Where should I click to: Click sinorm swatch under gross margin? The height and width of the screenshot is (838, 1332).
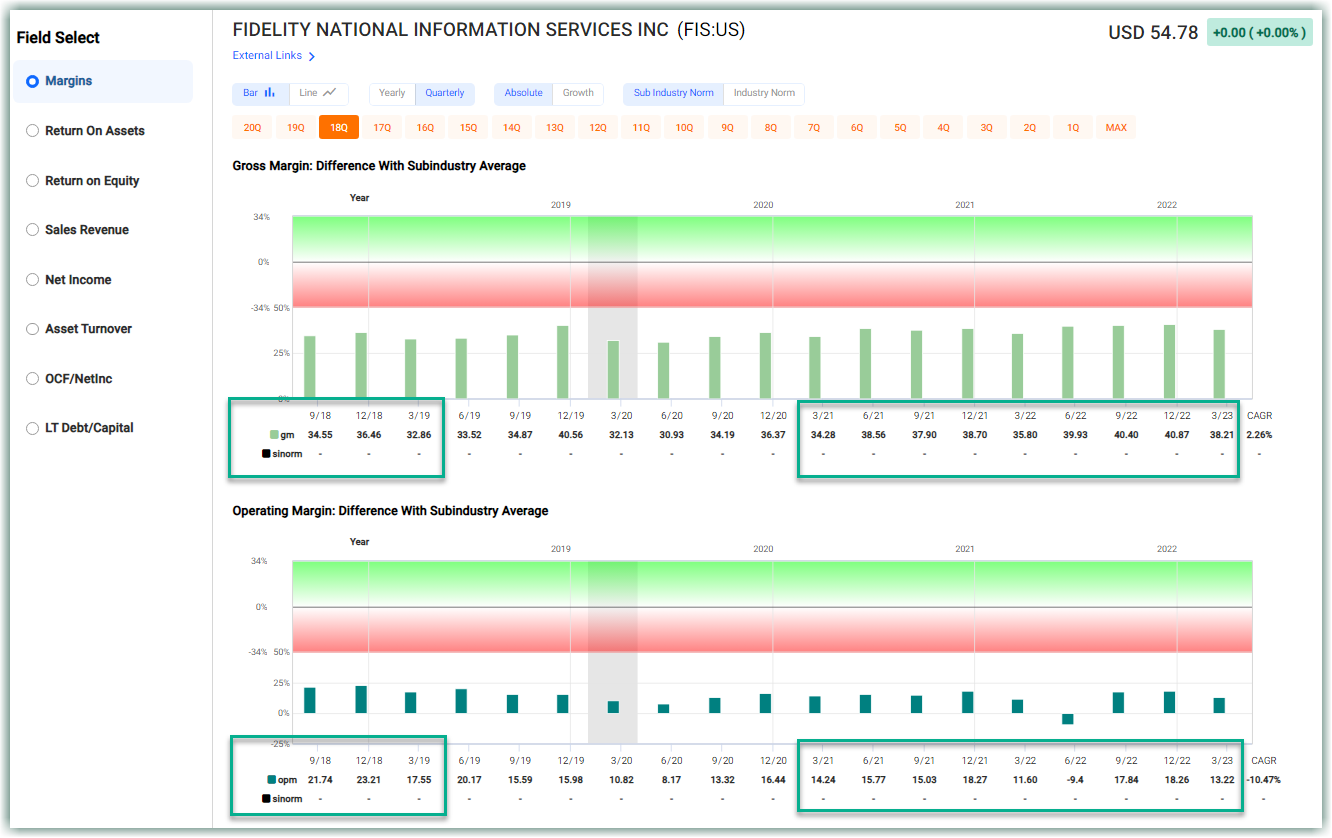266,454
